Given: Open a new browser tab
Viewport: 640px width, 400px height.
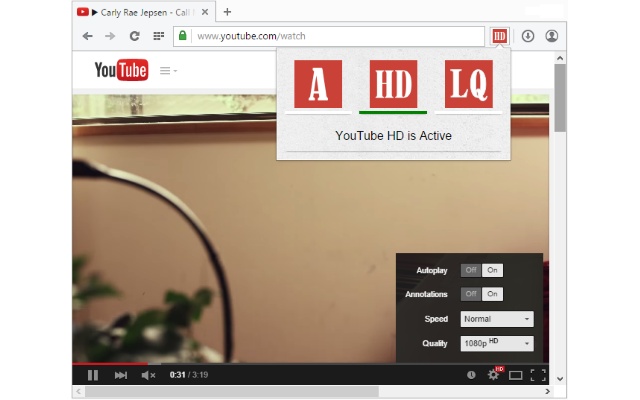Looking at the screenshot, I should [227, 12].
